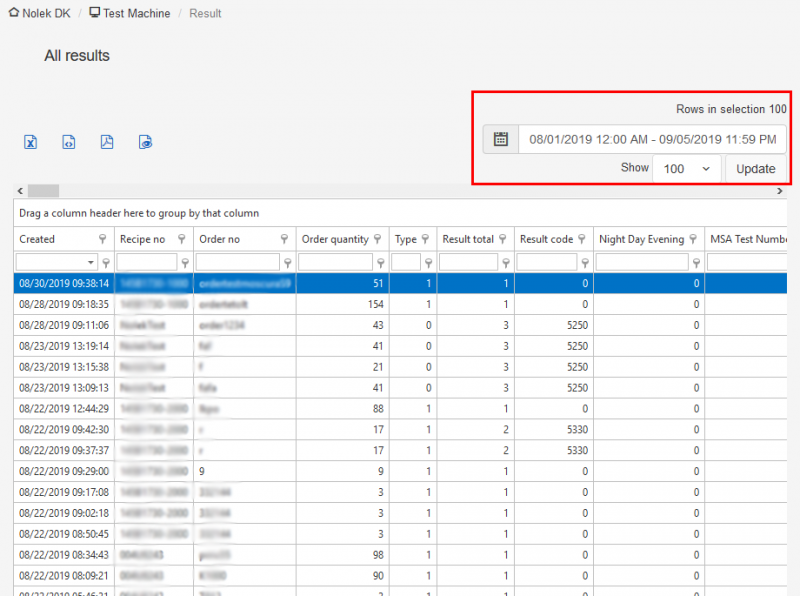Click order quantity cell showing 154

[342, 304]
